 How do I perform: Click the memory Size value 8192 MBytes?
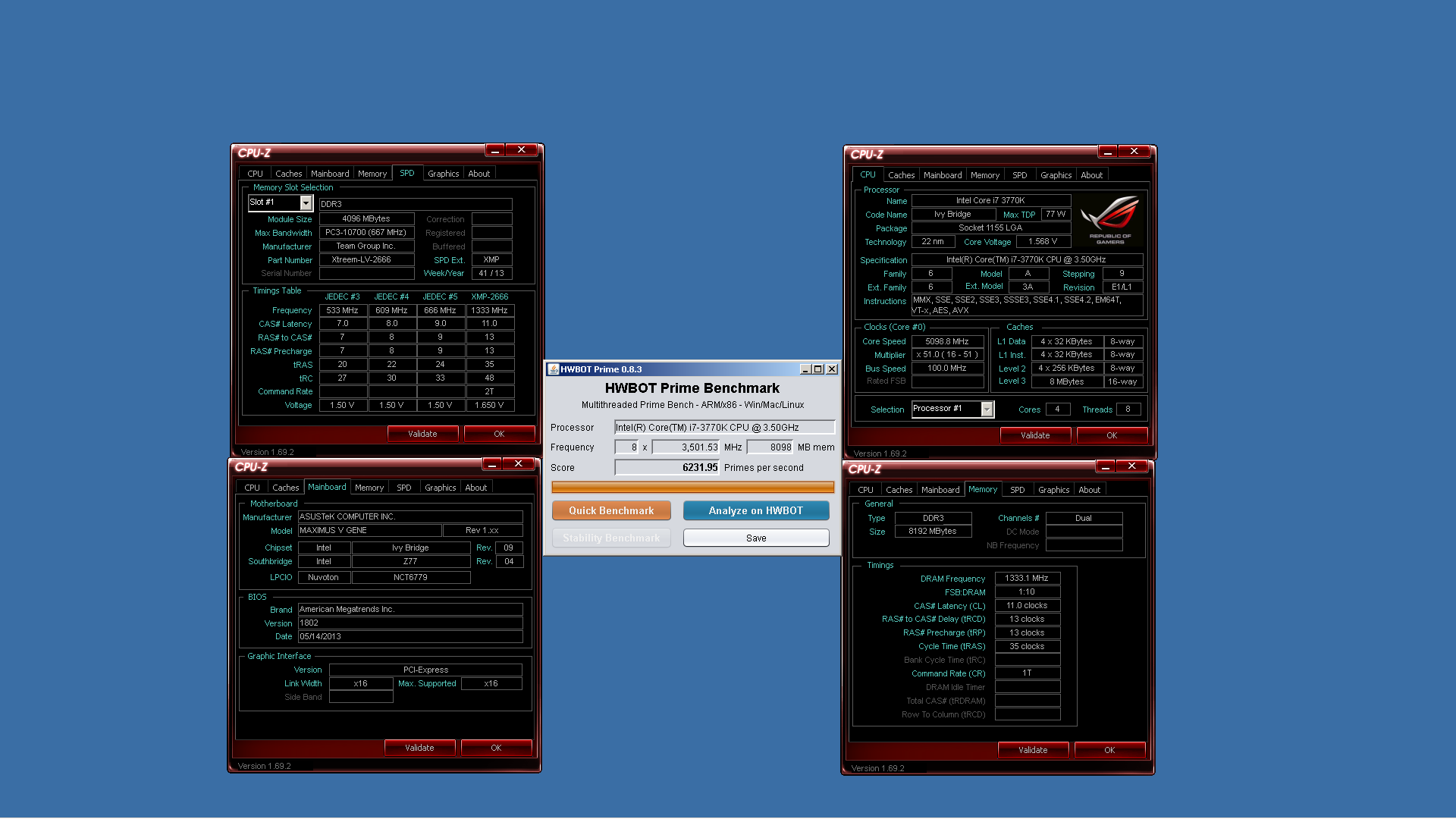[x=933, y=532]
